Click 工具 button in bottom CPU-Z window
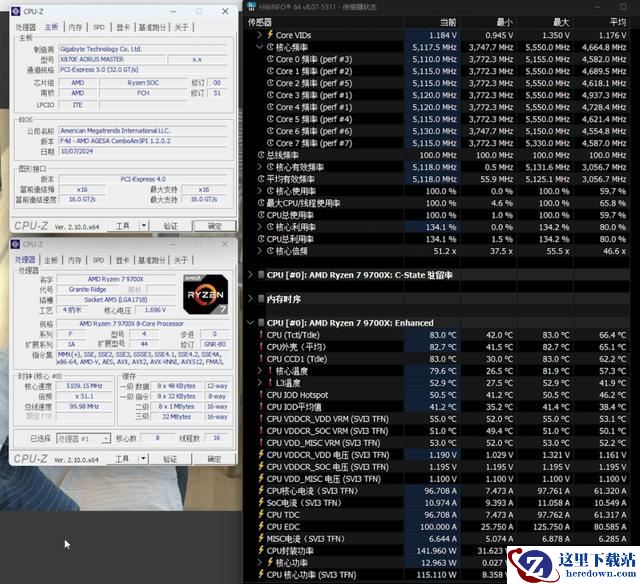Image resolution: width=640 pixels, height=584 pixels. (122, 459)
